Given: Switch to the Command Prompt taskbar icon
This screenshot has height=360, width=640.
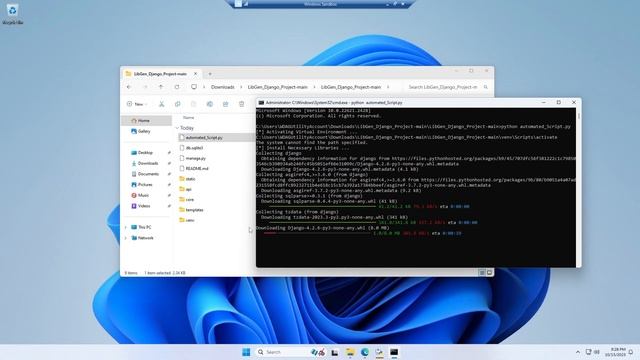Looking at the screenshot, I should 394,352.
